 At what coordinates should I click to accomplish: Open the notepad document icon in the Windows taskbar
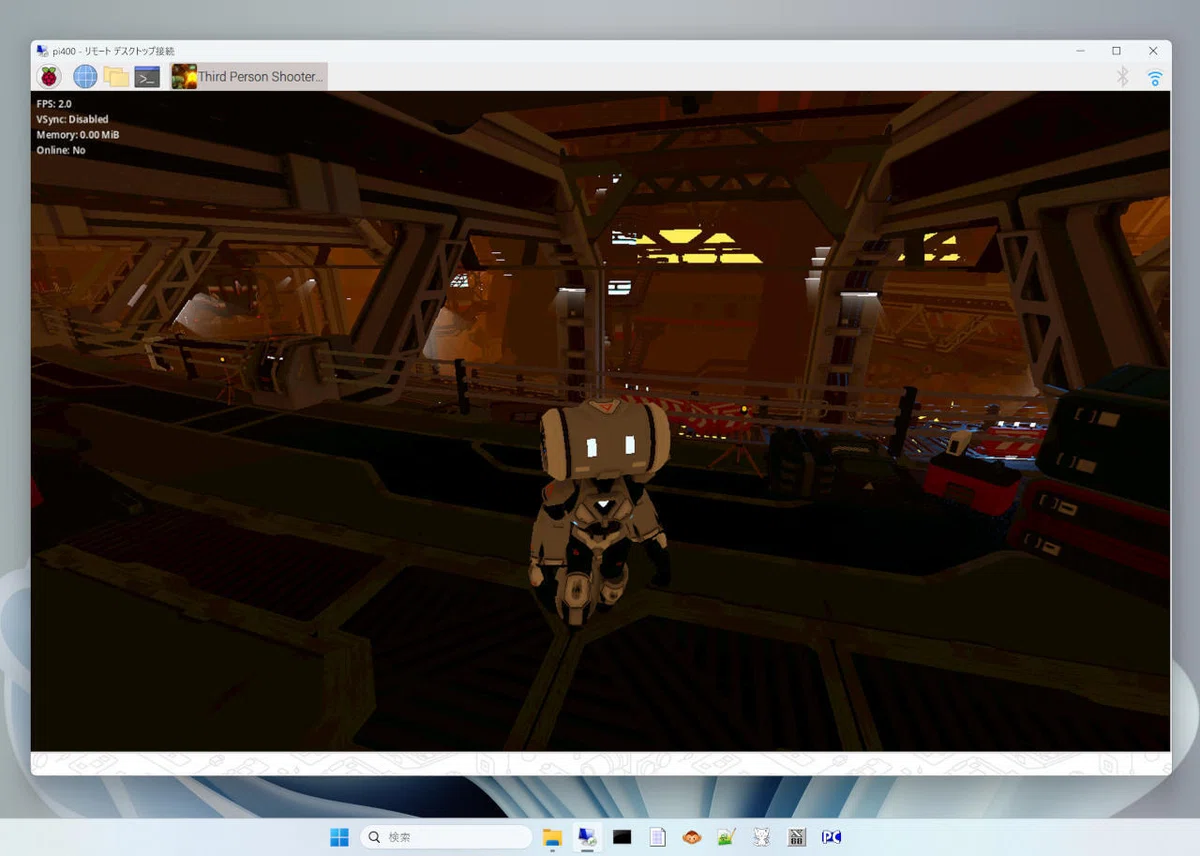(x=657, y=837)
